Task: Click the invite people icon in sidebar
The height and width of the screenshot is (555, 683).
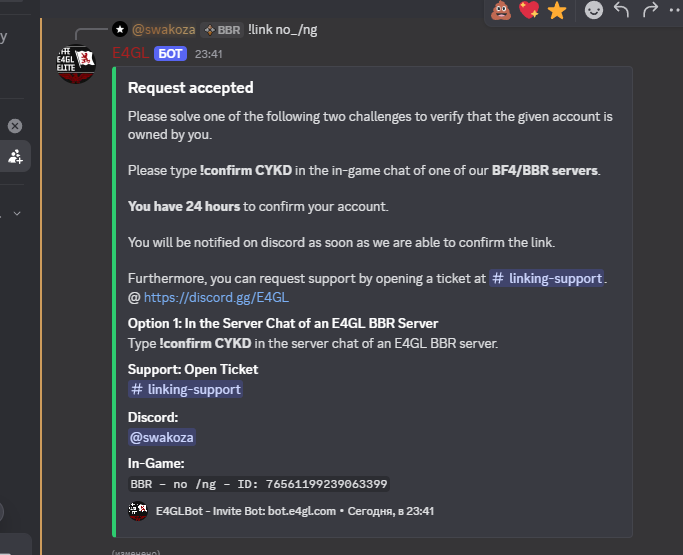Action: click(x=15, y=156)
